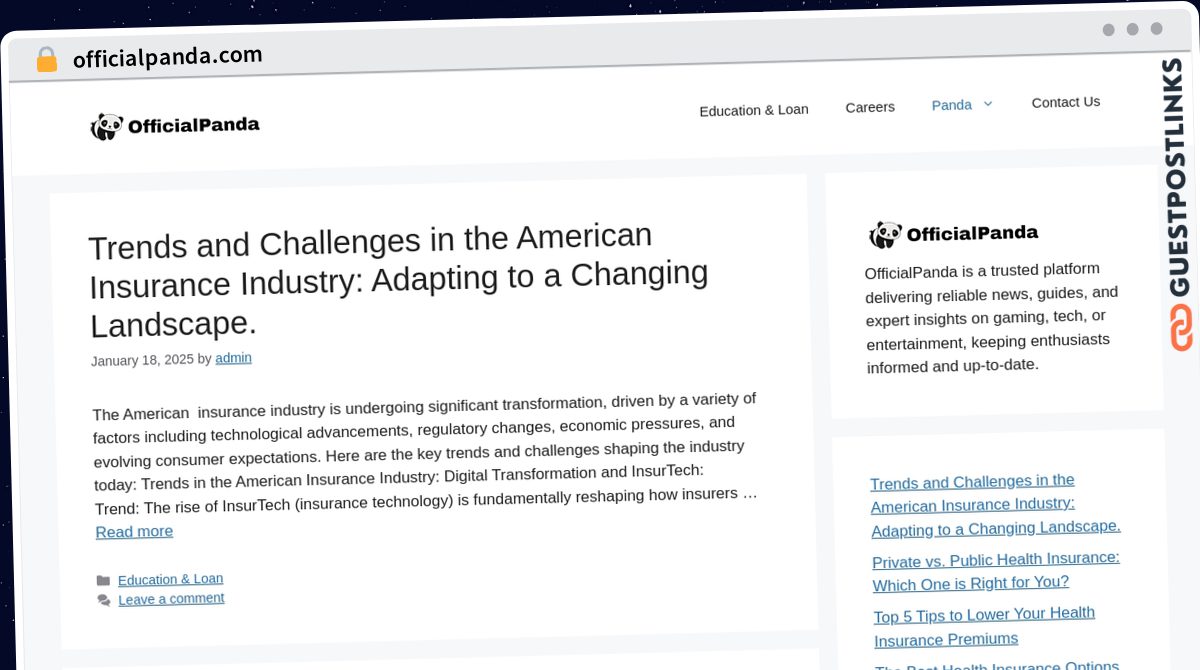
Task: Click the admin author link
Action: 233,358
